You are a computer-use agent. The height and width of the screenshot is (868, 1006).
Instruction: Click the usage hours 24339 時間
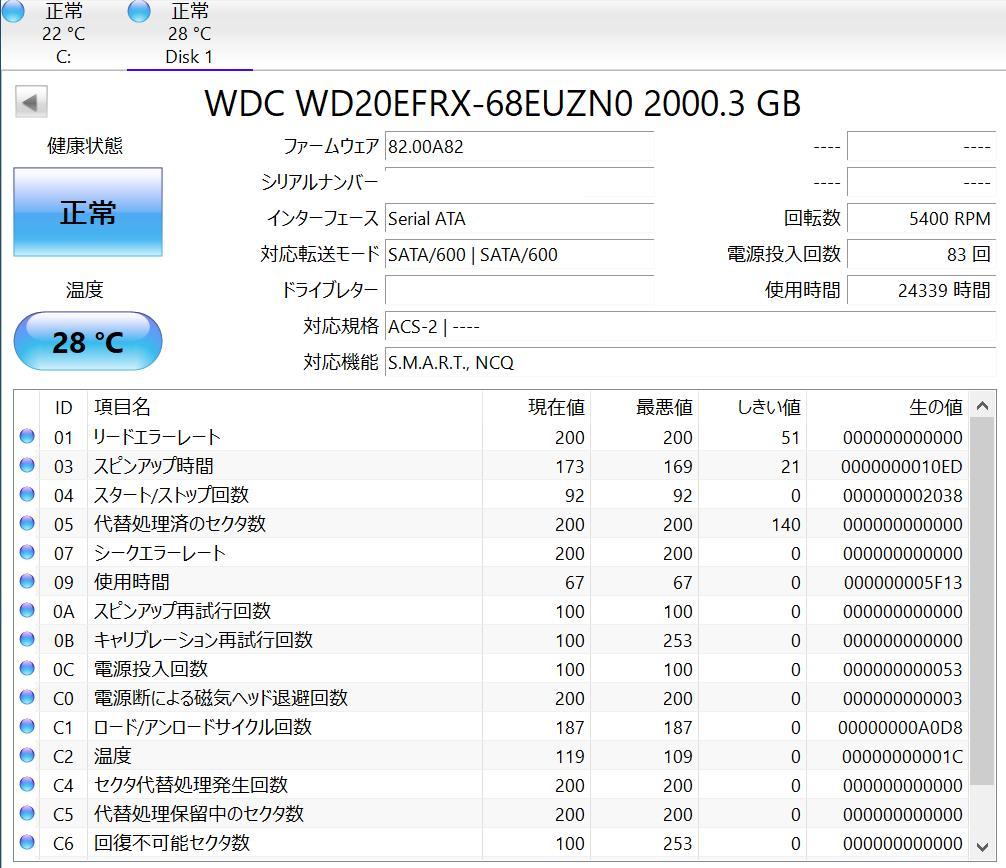click(921, 291)
